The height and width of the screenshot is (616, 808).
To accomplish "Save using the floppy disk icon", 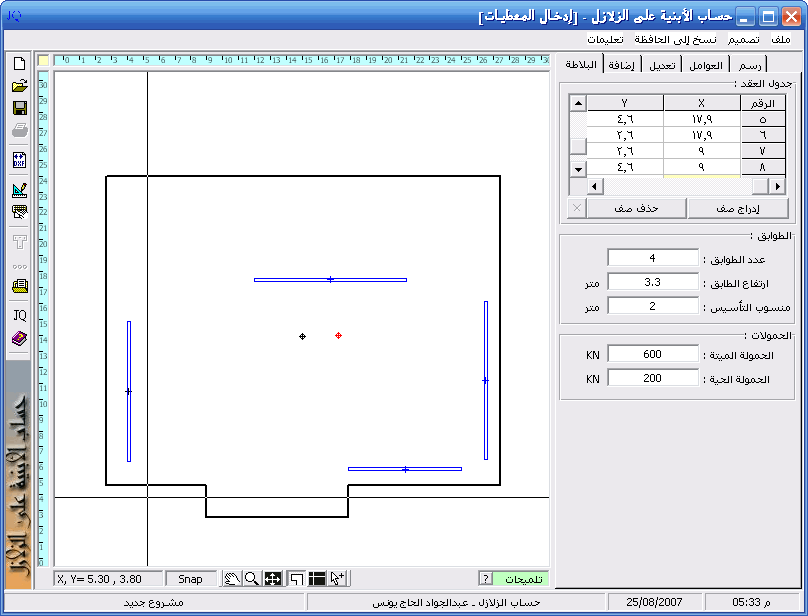I will [x=19, y=108].
